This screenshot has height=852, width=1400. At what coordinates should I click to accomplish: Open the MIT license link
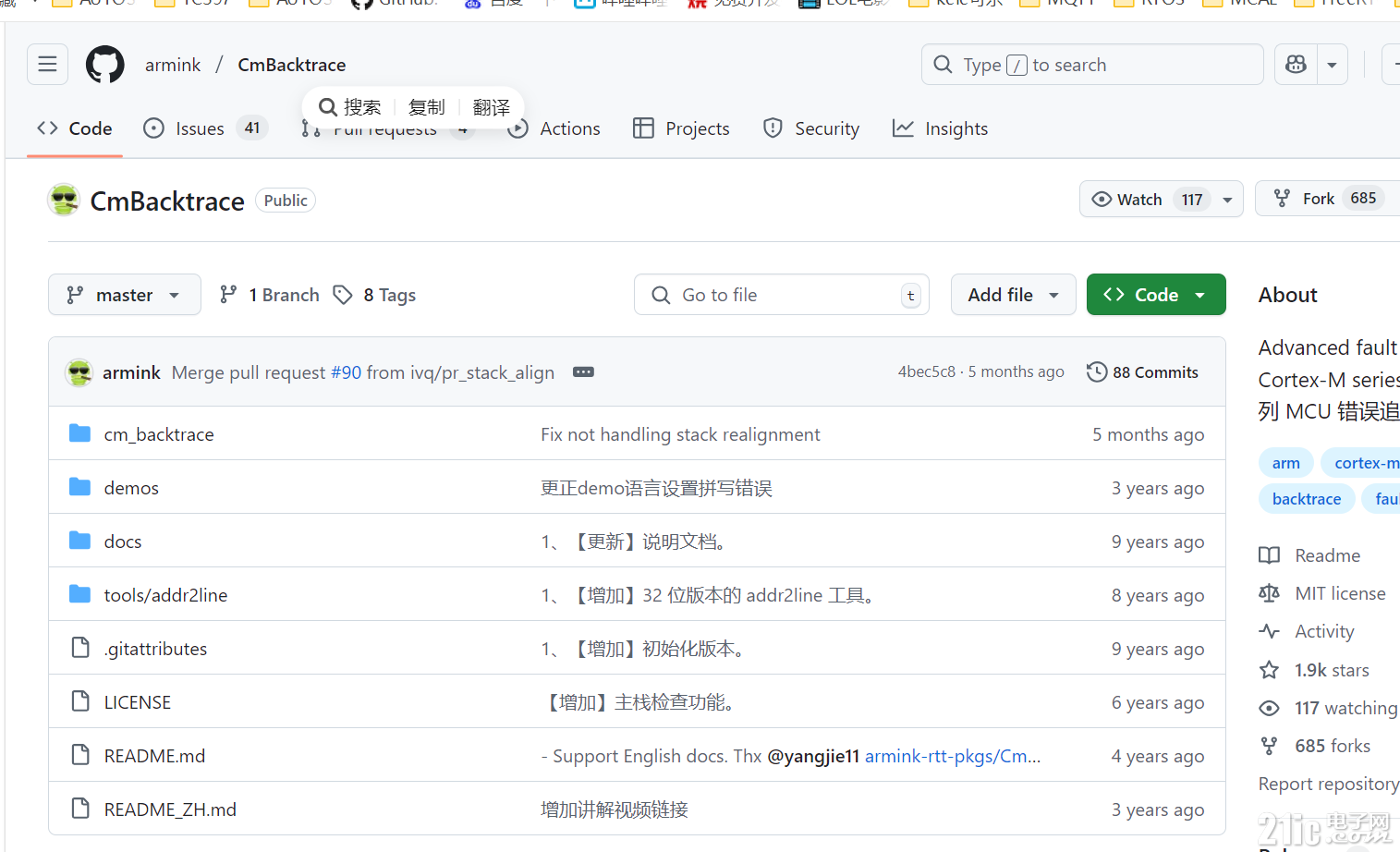(x=1323, y=593)
